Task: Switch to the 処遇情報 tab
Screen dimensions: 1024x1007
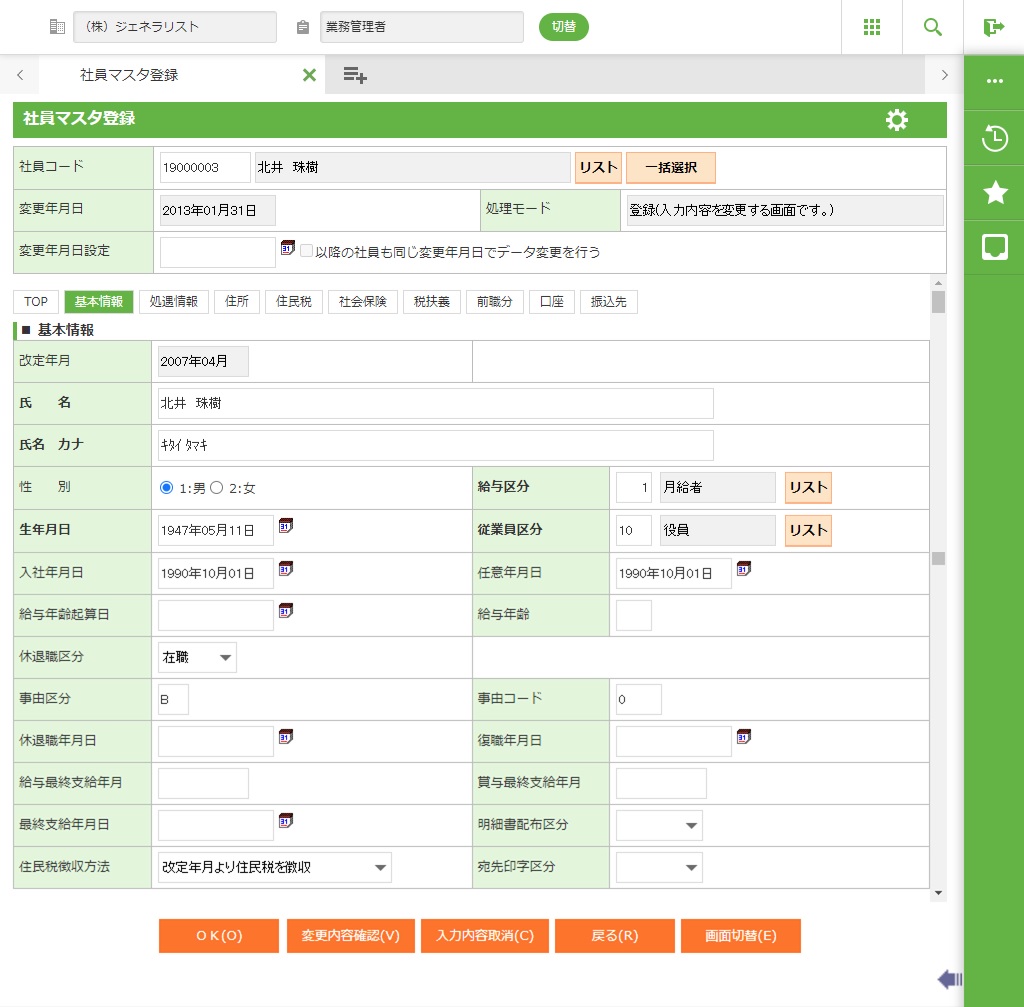Action: [173, 302]
